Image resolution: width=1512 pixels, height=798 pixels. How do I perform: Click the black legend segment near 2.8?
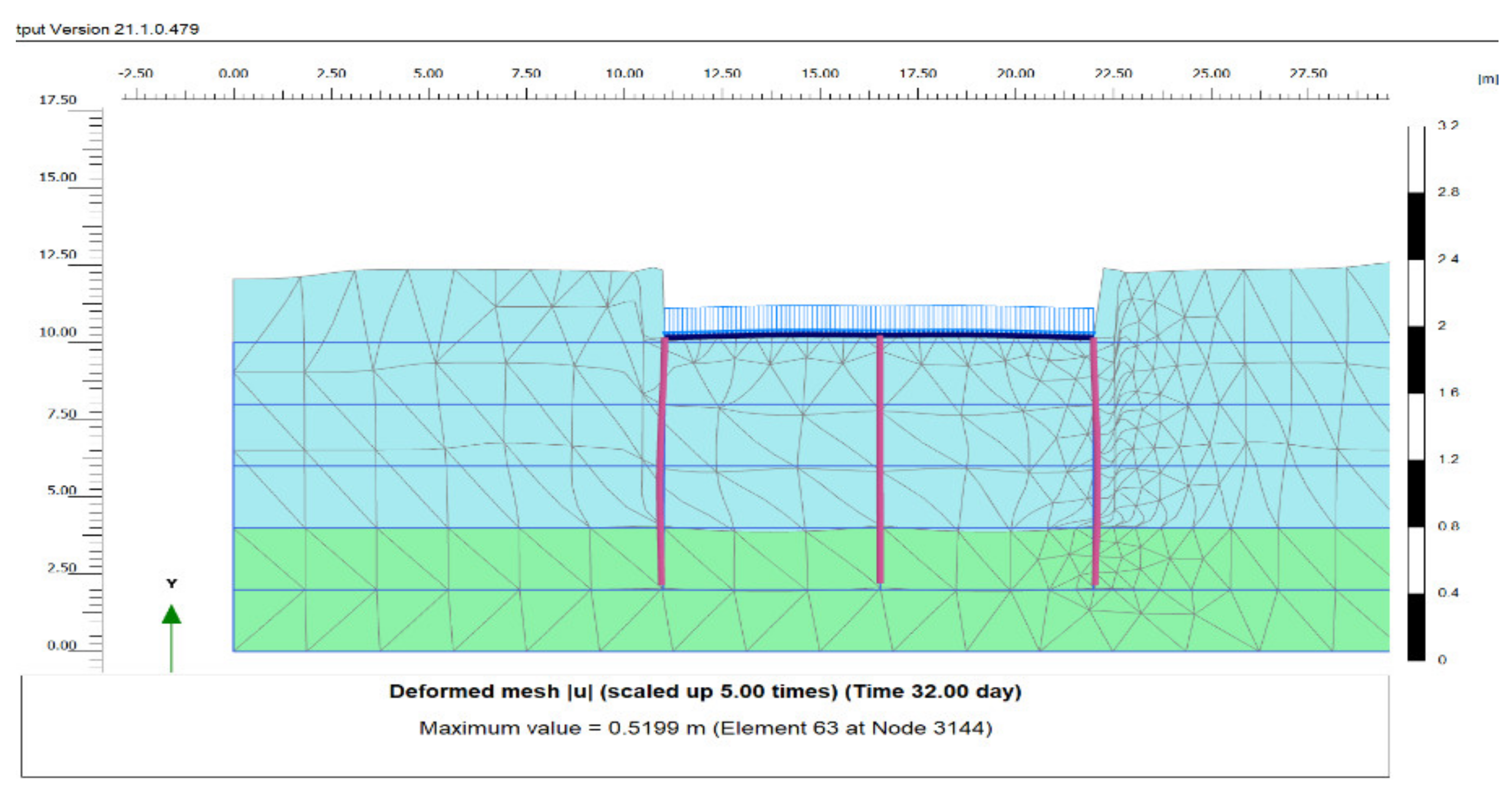pos(1416,226)
